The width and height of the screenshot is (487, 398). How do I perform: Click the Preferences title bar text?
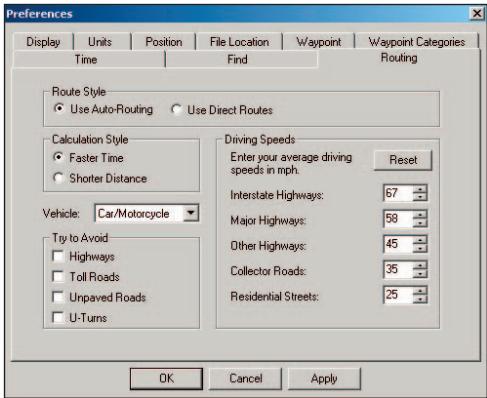click(x=39, y=14)
